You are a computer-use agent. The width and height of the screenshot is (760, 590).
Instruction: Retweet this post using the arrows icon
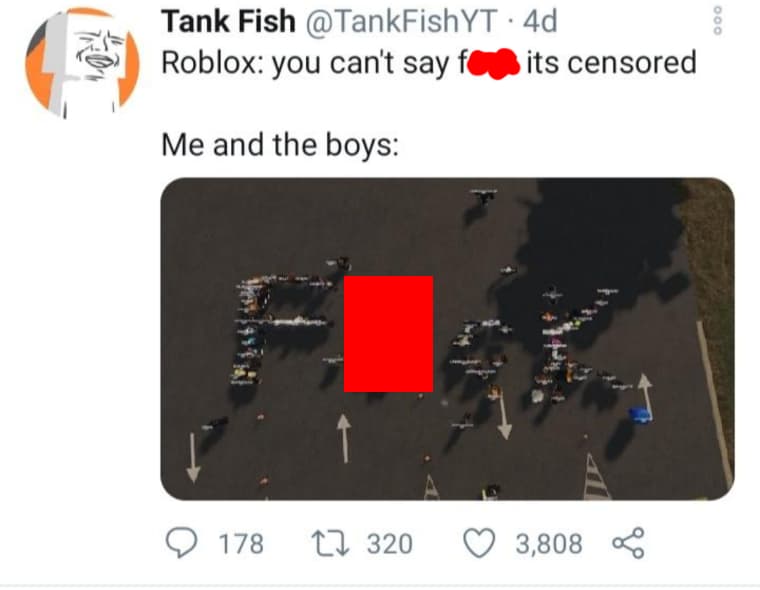(x=330, y=543)
